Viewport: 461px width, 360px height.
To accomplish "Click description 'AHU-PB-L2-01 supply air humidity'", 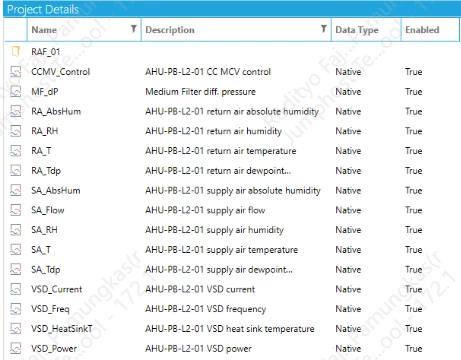I will [x=214, y=230].
